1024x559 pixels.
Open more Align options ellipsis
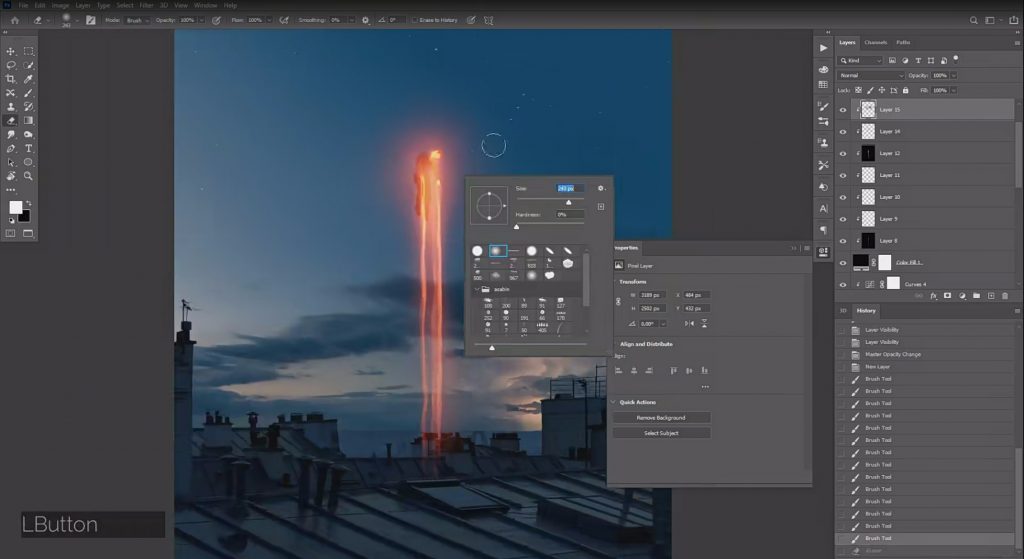point(705,387)
